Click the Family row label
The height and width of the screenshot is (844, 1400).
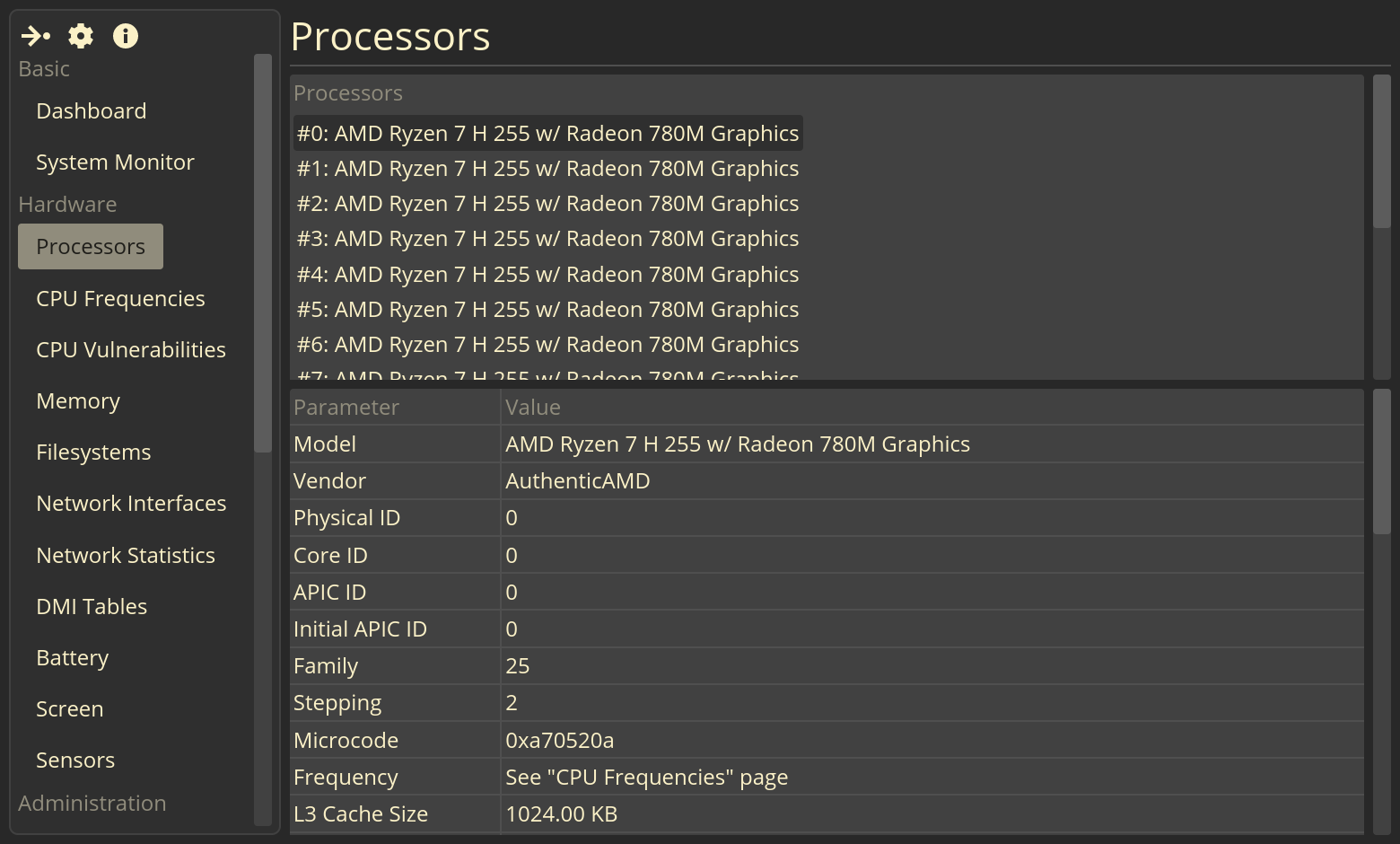(326, 666)
